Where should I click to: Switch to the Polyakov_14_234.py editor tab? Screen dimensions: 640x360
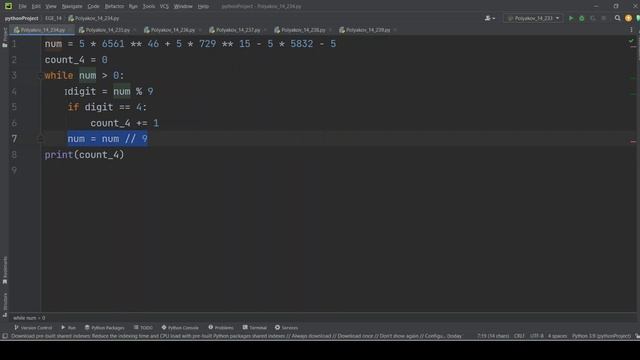(42, 30)
